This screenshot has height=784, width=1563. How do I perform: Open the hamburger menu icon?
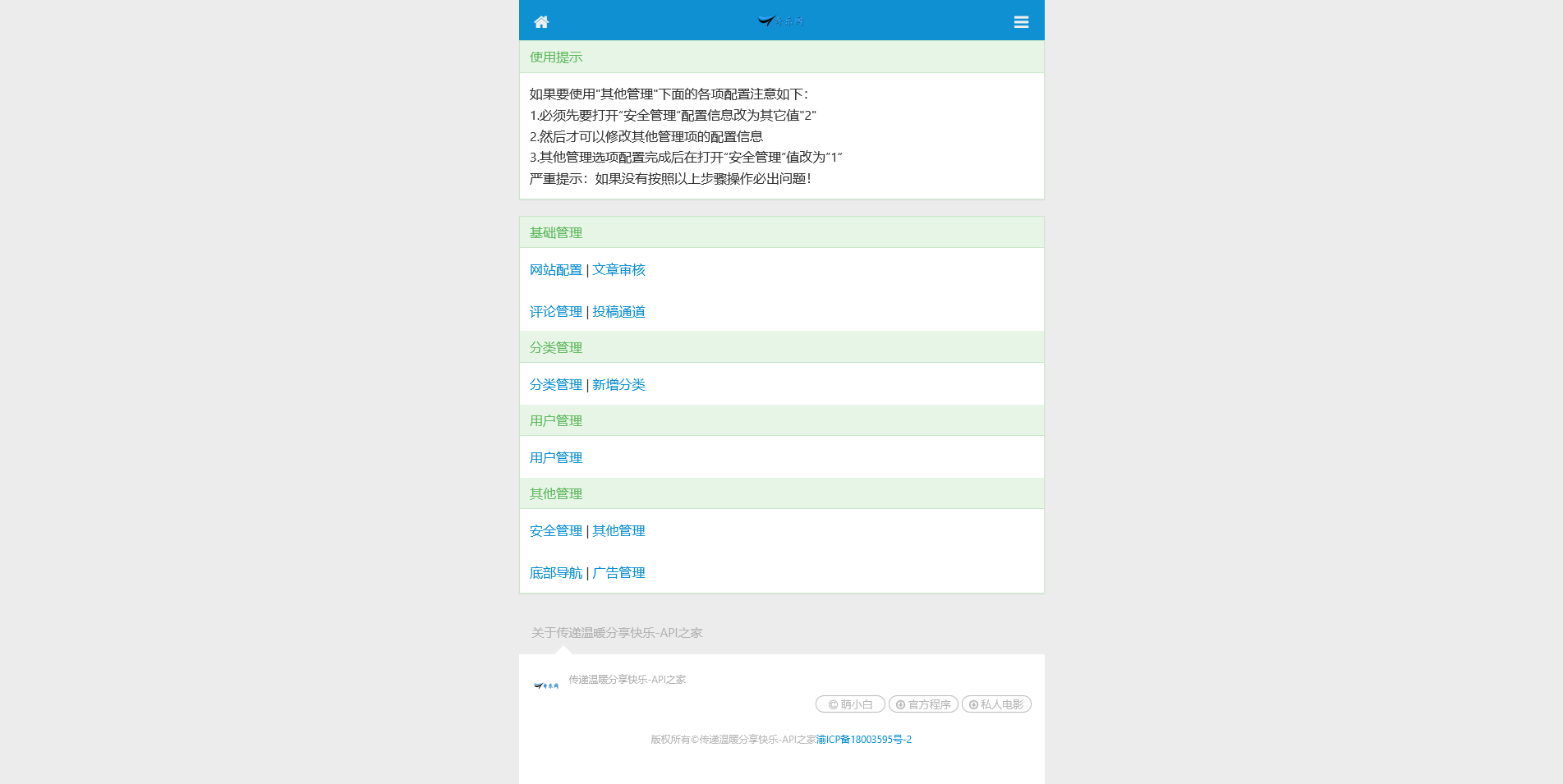pyautogui.click(x=1021, y=22)
